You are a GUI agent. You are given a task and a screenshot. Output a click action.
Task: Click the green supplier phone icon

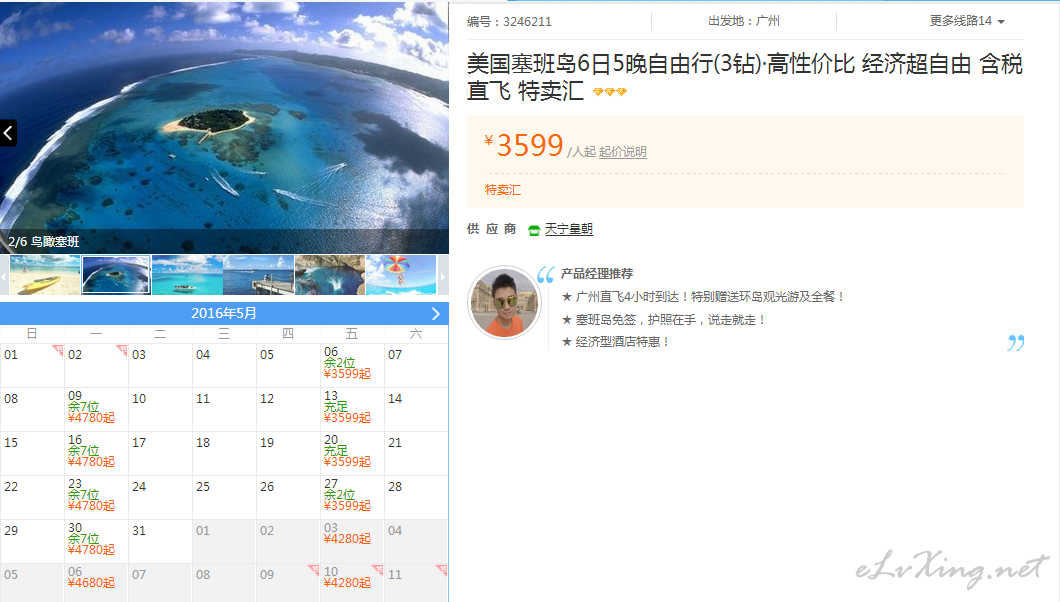[x=534, y=230]
